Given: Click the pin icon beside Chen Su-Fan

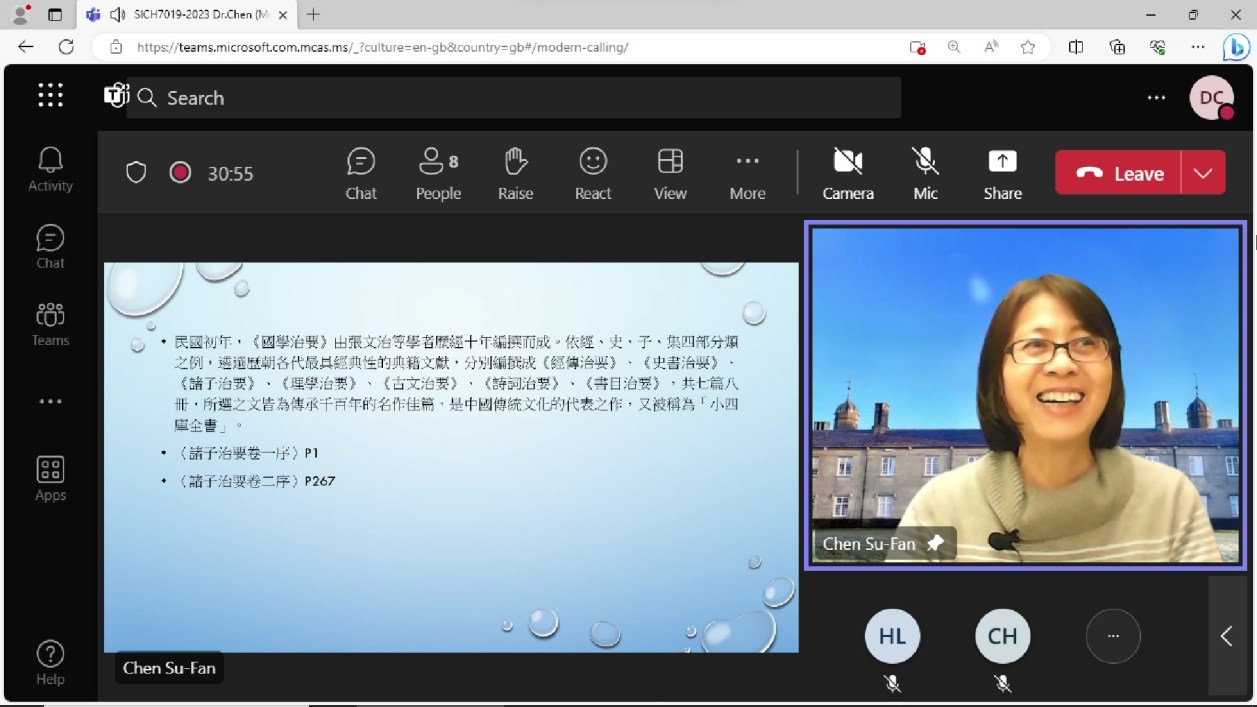Looking at the screenshot, I should coord(935,543).
